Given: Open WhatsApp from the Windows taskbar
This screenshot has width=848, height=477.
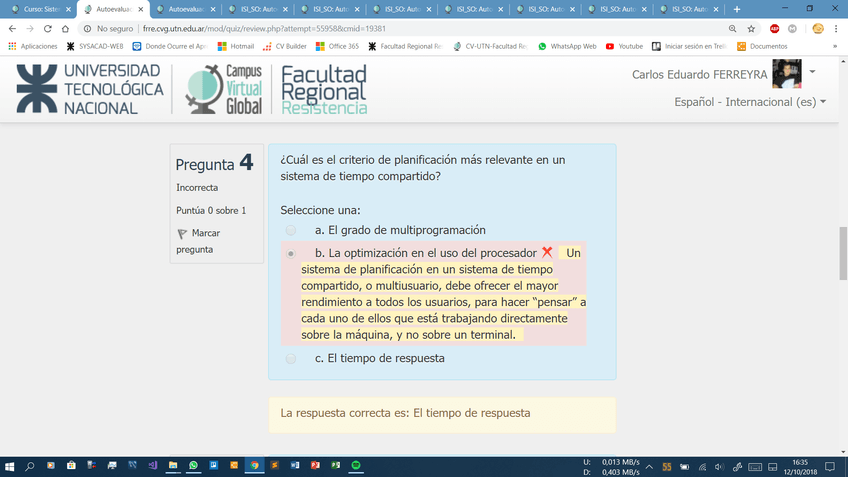Looking at the screenshot, I should click(193, 466).
